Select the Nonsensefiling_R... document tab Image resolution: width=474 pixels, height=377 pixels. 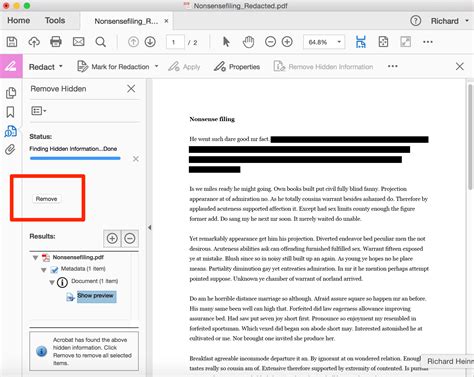tap(126, 21)
